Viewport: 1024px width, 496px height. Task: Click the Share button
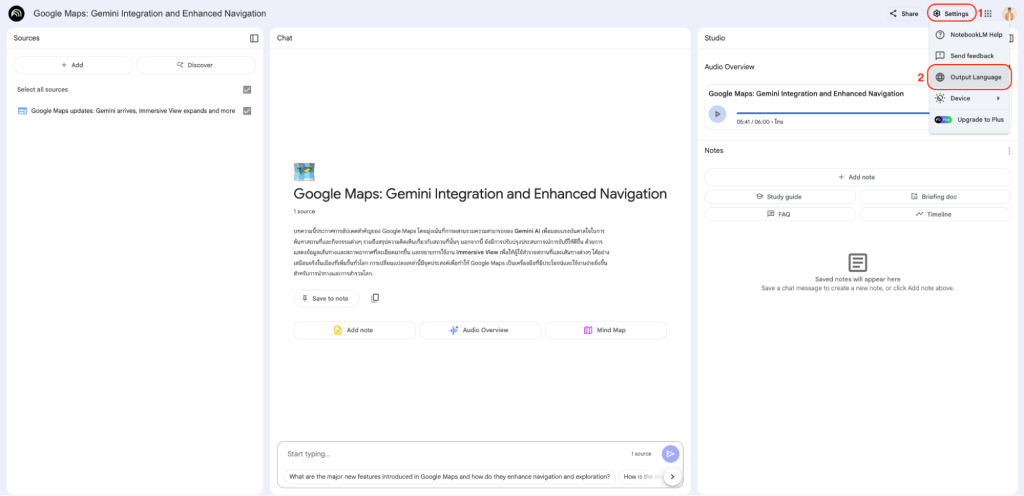tap(904, 13)
